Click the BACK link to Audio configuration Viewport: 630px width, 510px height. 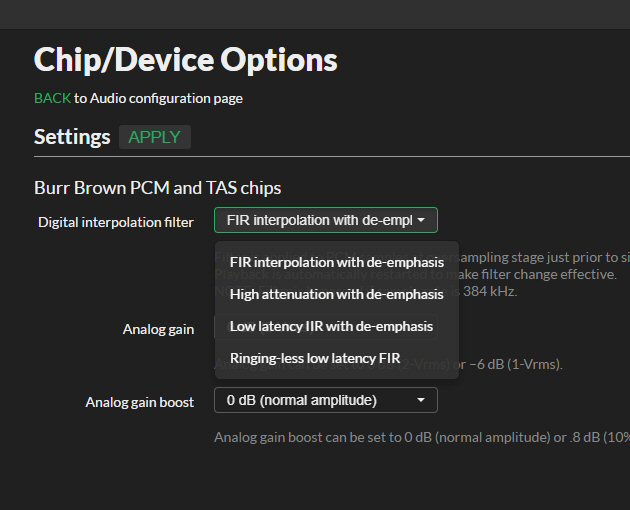53,98
